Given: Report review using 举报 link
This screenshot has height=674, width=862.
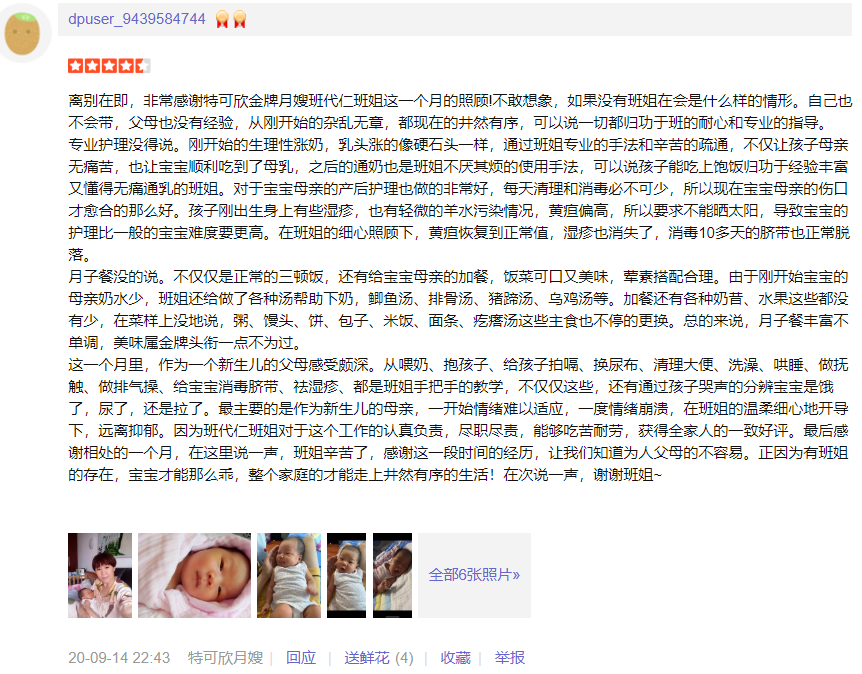Looking at the screenshot, I should point(510,658).
